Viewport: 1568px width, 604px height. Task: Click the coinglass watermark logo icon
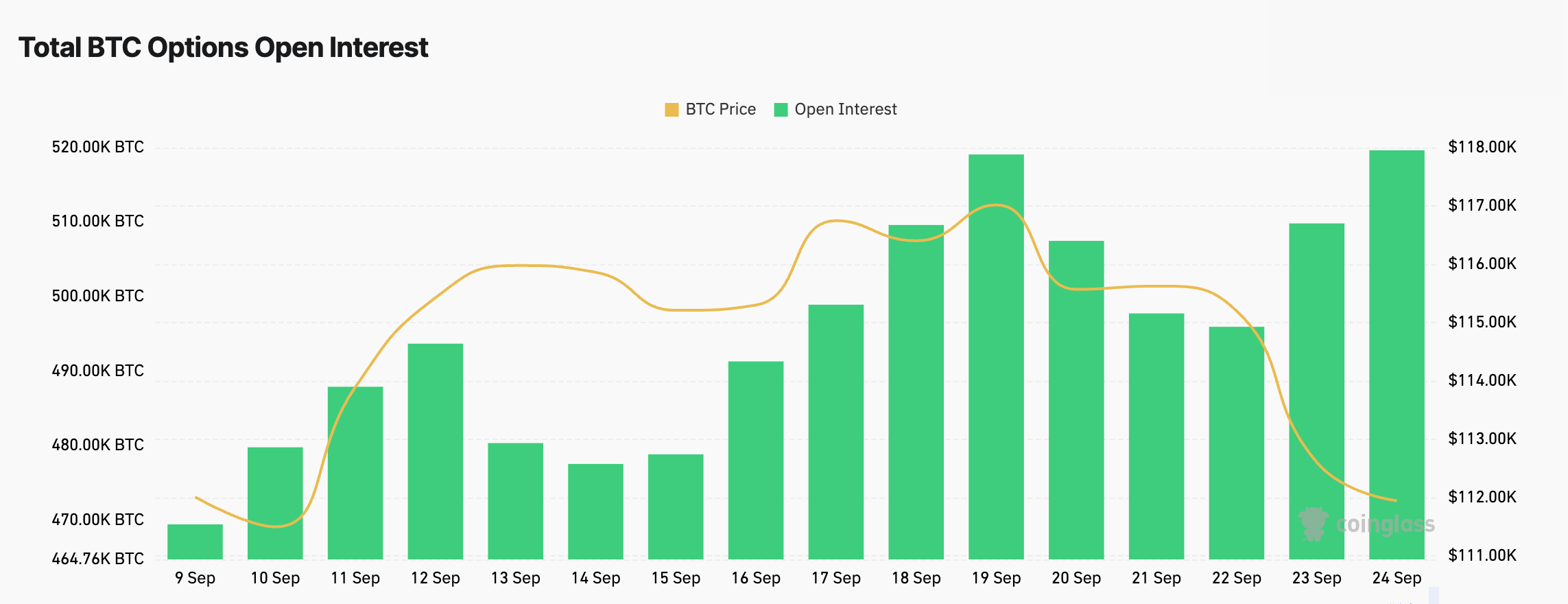[x=1314, y=524]
